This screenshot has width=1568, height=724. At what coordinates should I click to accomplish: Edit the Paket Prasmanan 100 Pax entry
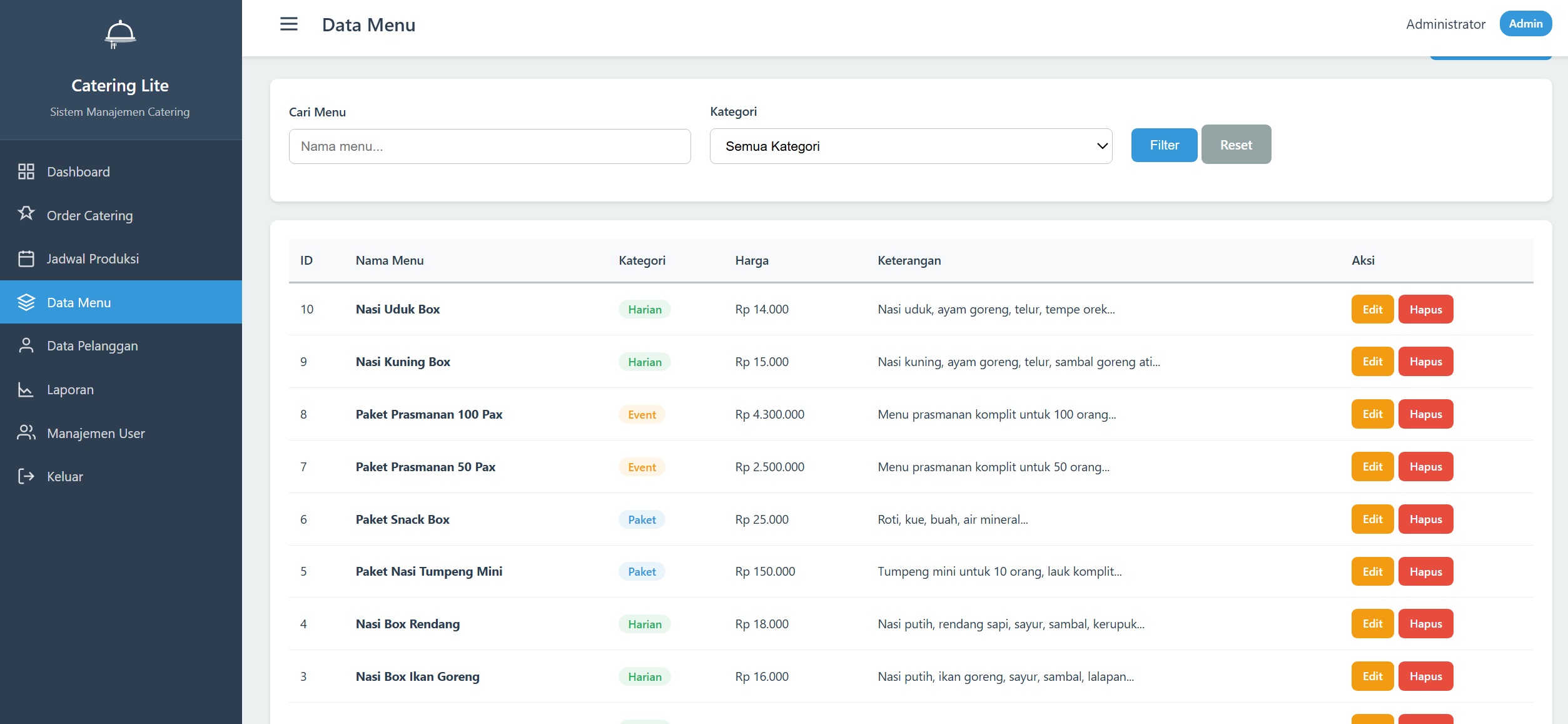(x=1372, y=414)
